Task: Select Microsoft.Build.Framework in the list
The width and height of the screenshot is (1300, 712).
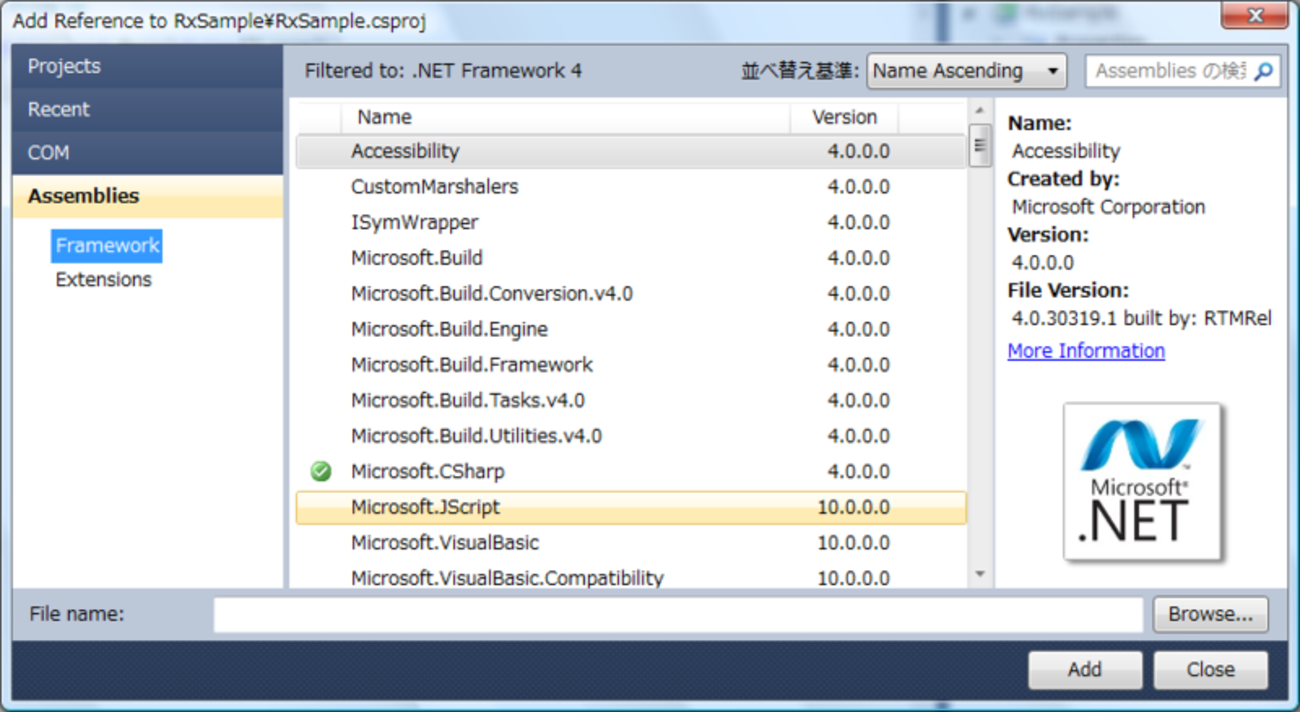Action: pyautogui.click(x=631, y=365)
